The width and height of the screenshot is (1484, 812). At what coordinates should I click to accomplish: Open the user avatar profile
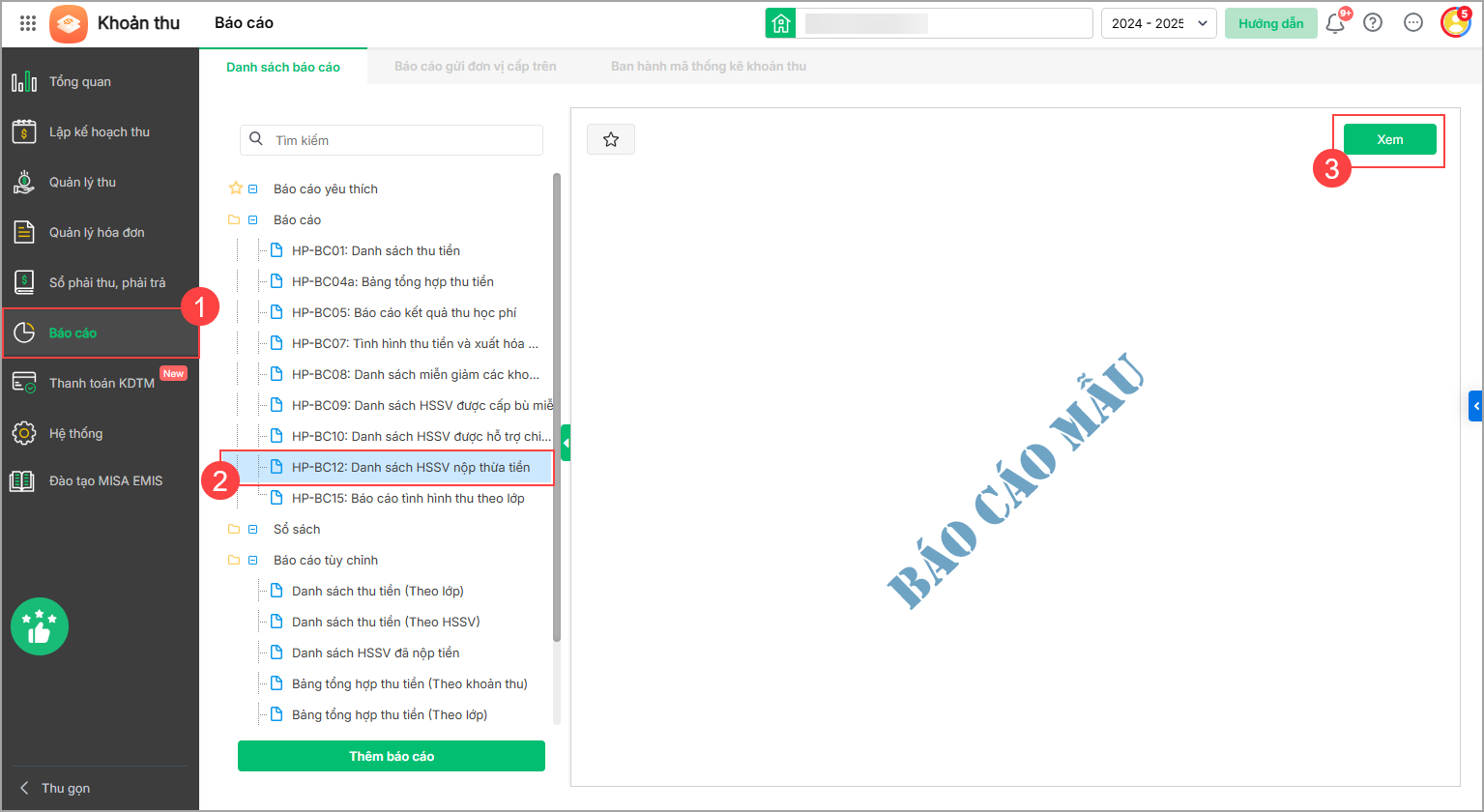tap(1455, 23)
